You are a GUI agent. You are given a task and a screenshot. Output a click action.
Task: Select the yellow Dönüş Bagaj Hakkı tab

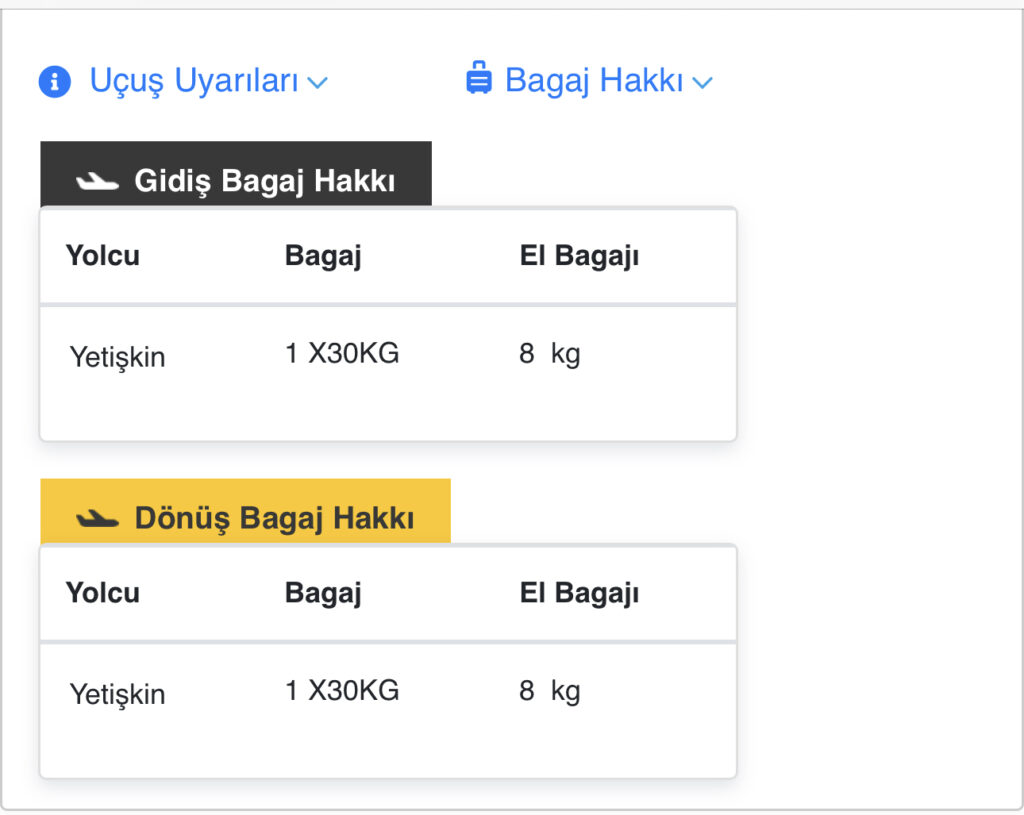[245, 512]
